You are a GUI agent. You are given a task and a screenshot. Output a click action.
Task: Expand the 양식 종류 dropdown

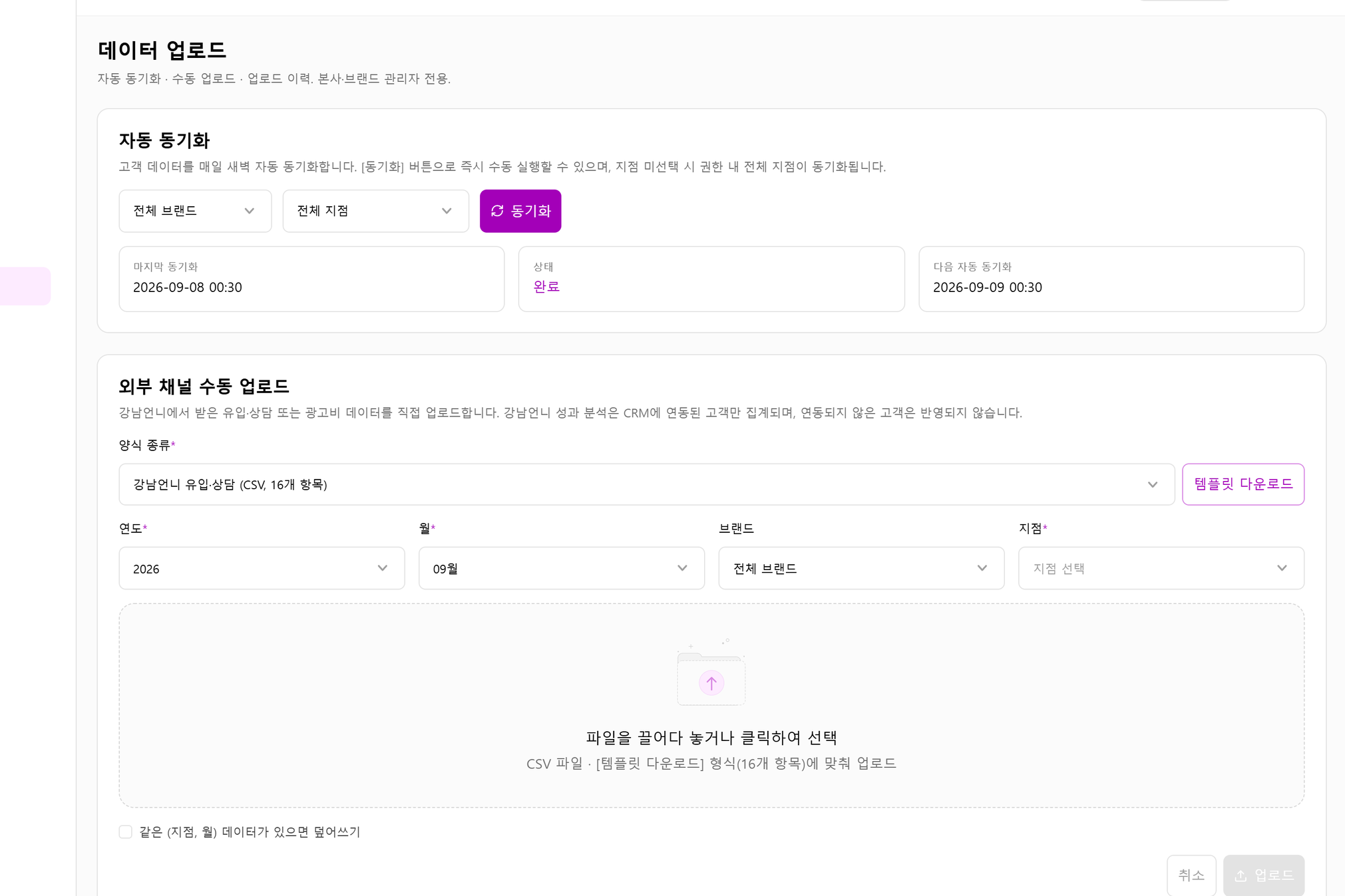coord(646,484)
